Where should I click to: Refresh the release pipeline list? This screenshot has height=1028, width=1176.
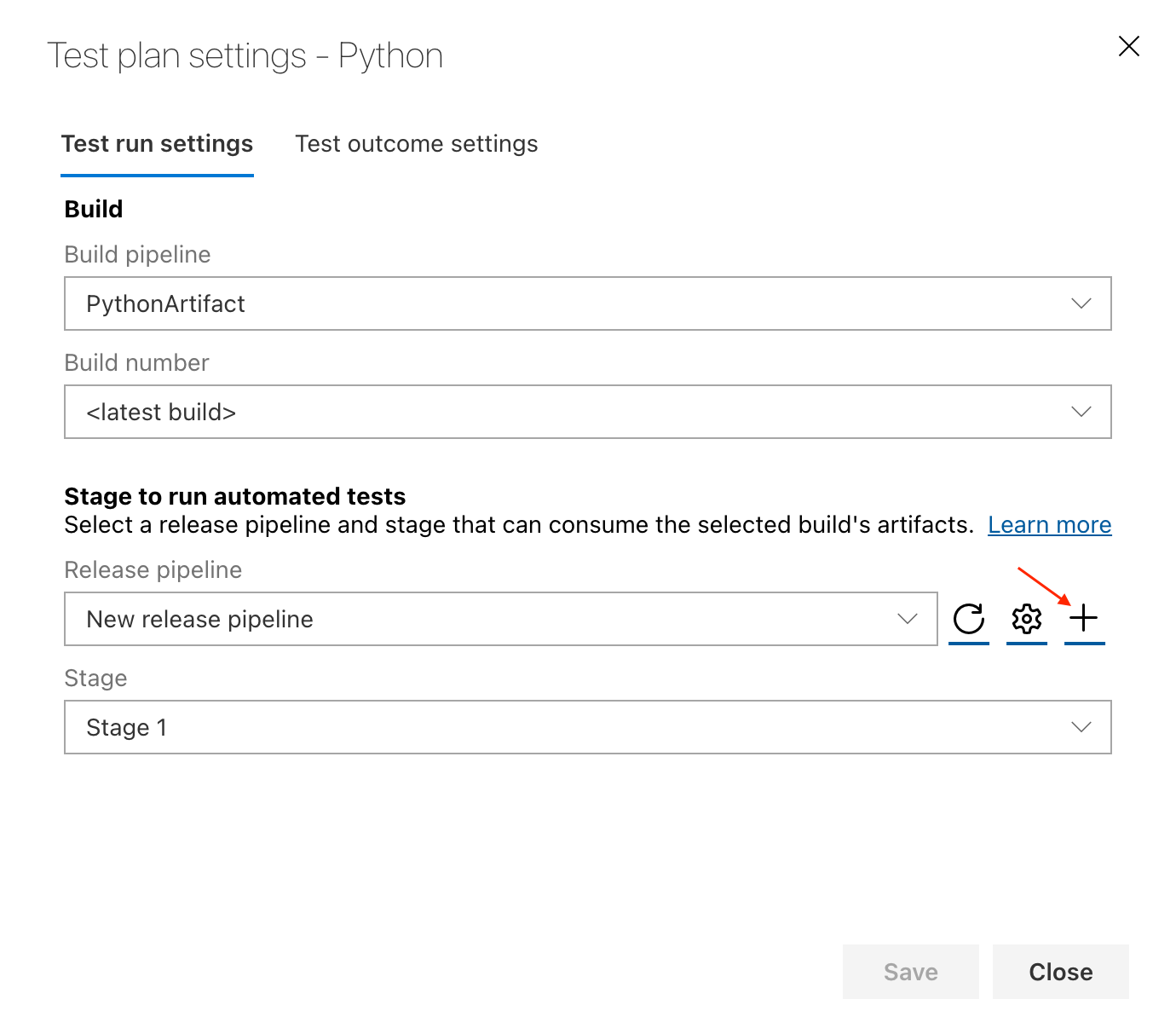tap(969, 619)
